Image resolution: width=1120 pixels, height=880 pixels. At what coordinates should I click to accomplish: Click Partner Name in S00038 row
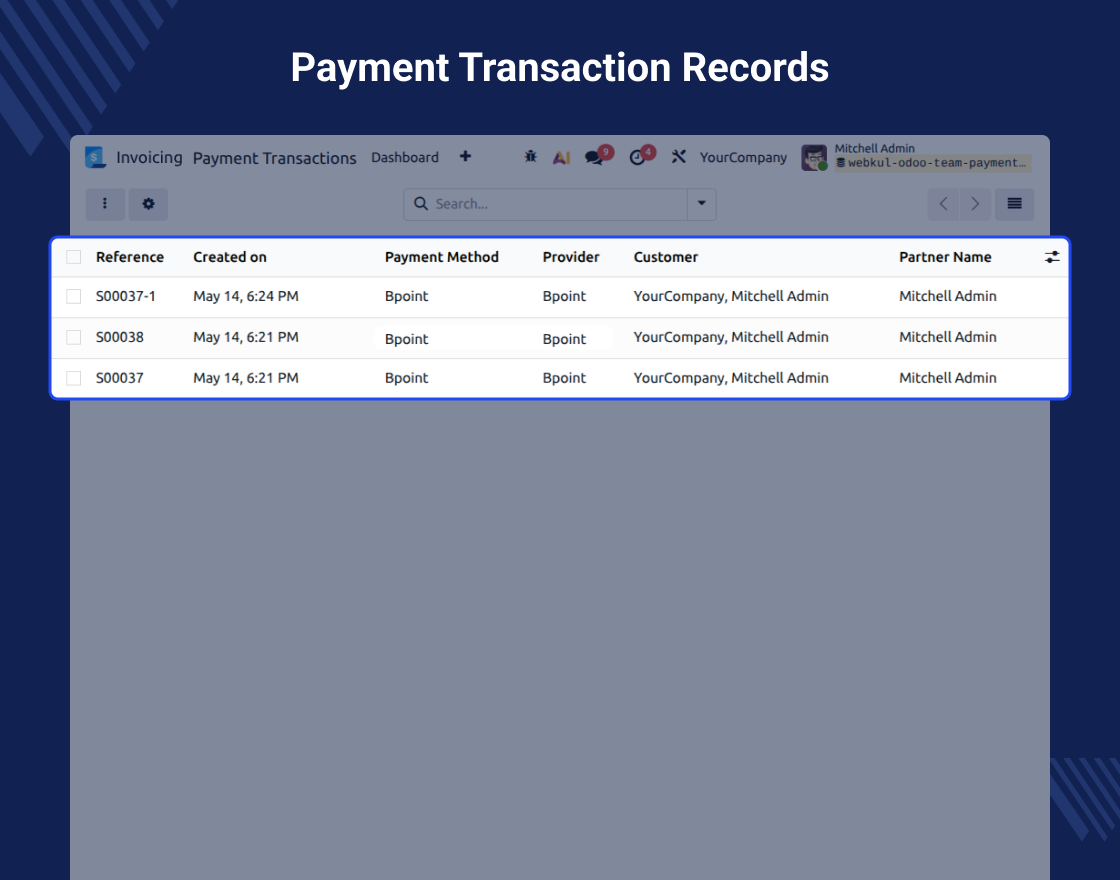(948, 337)
